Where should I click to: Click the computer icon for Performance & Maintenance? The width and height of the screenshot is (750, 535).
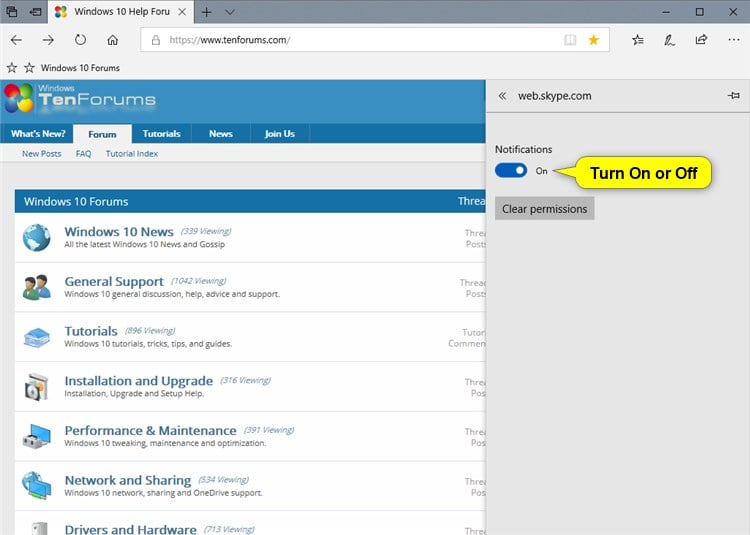pyautogui.click(x=36, y=436)
